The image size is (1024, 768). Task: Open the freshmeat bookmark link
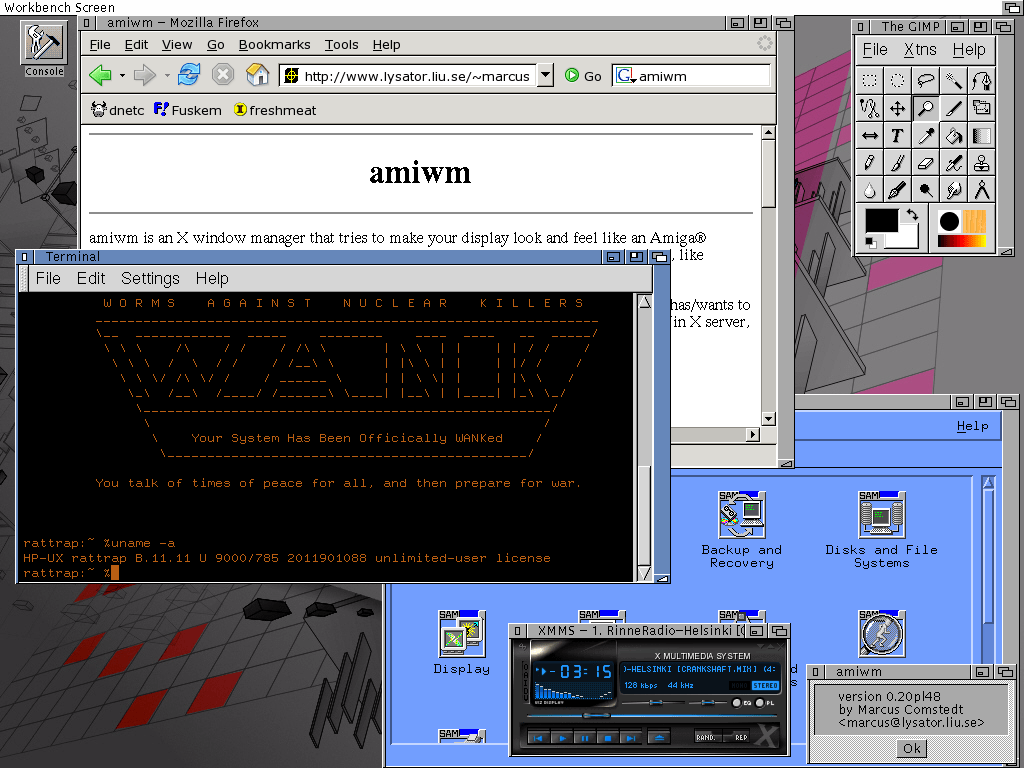274,110
